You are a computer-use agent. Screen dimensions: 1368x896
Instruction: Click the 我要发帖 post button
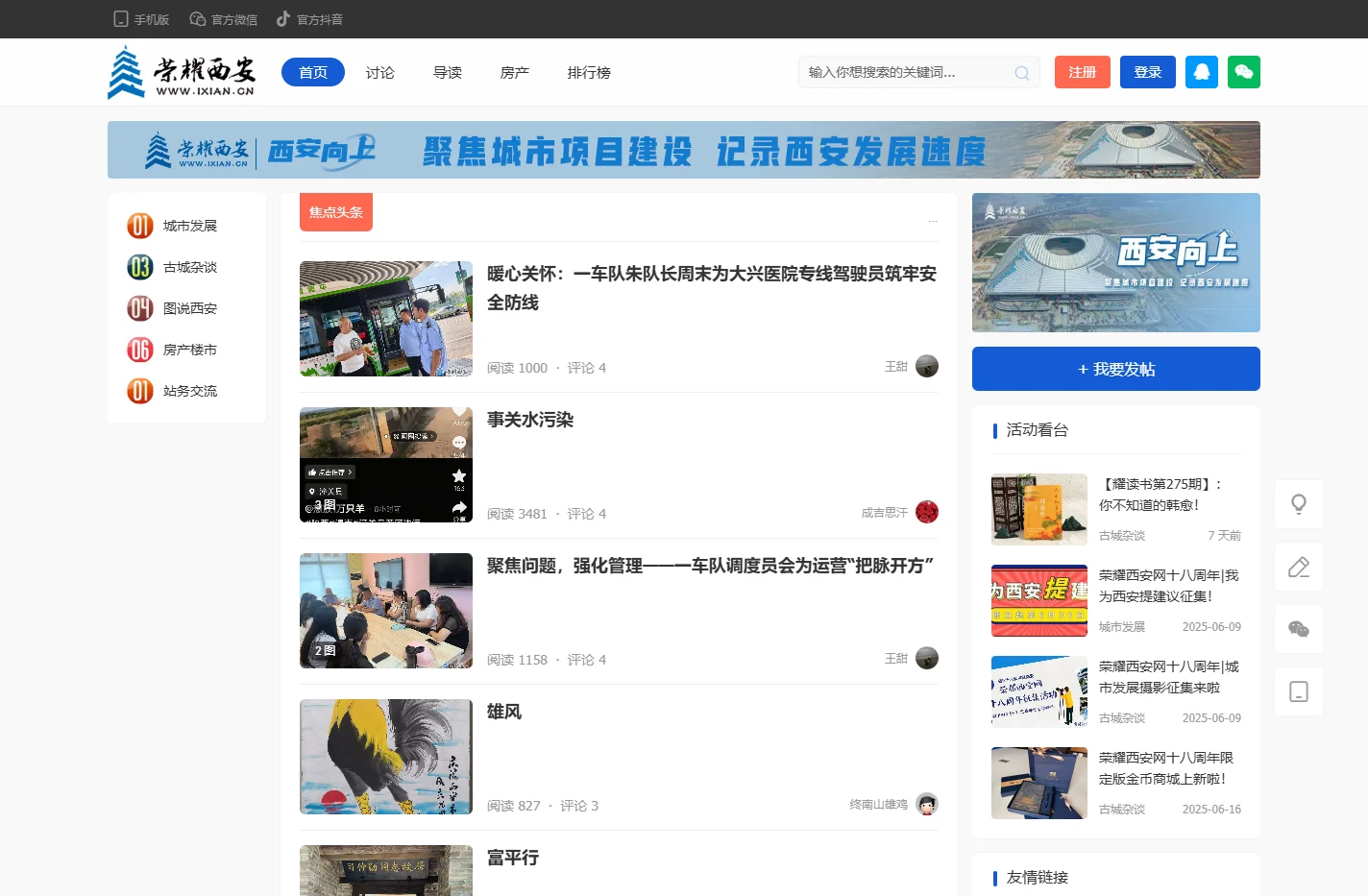point(1116,369)
